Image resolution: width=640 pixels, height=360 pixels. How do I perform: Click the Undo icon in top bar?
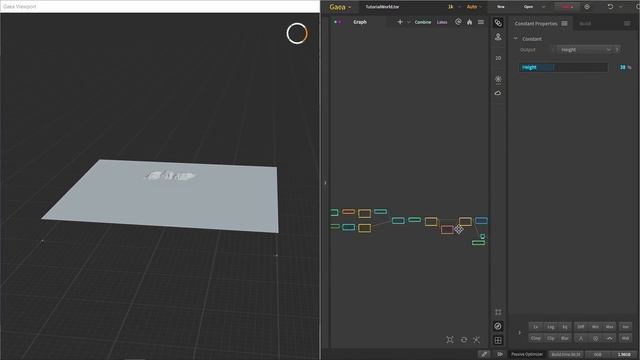tap(610, 7)
